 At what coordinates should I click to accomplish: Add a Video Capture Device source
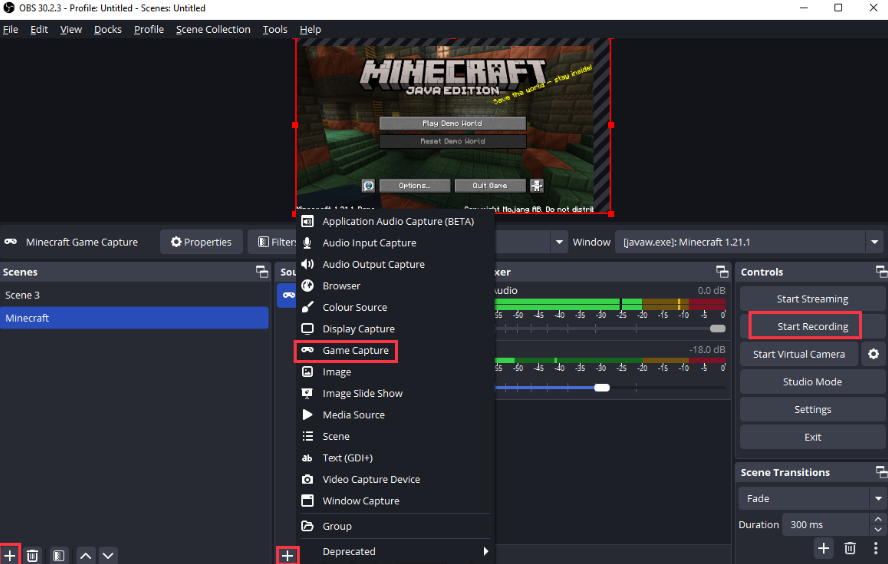[395, 480]
